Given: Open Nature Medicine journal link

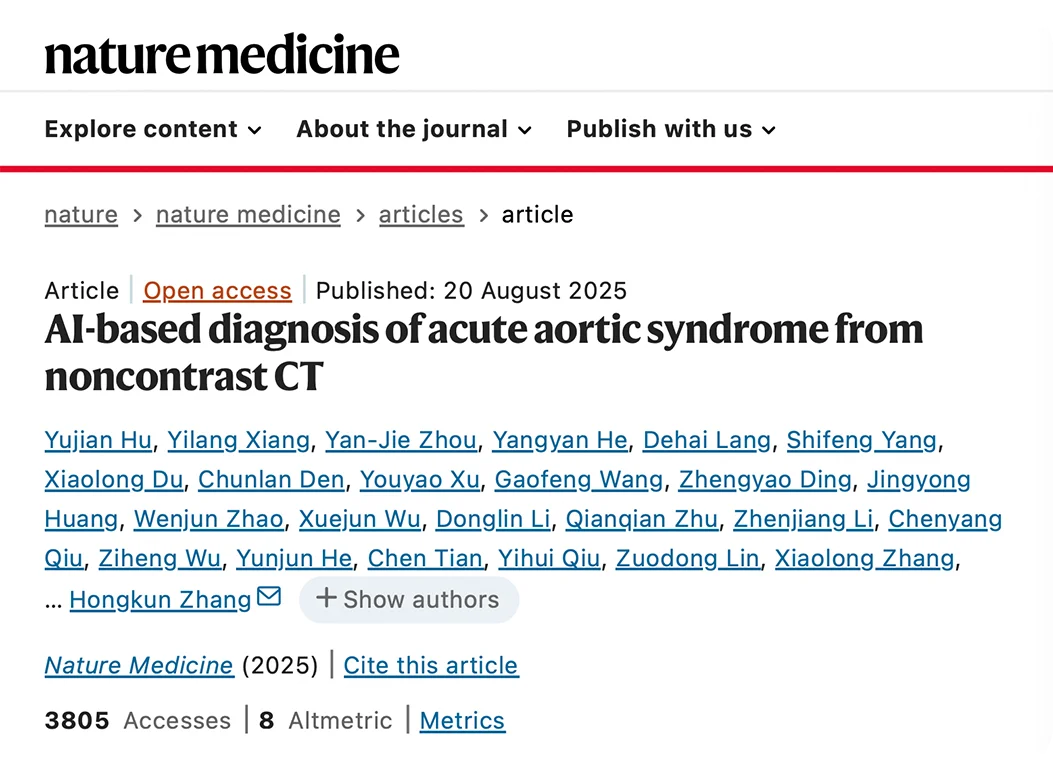Looking at the screenshot, I should pos(139,665).
